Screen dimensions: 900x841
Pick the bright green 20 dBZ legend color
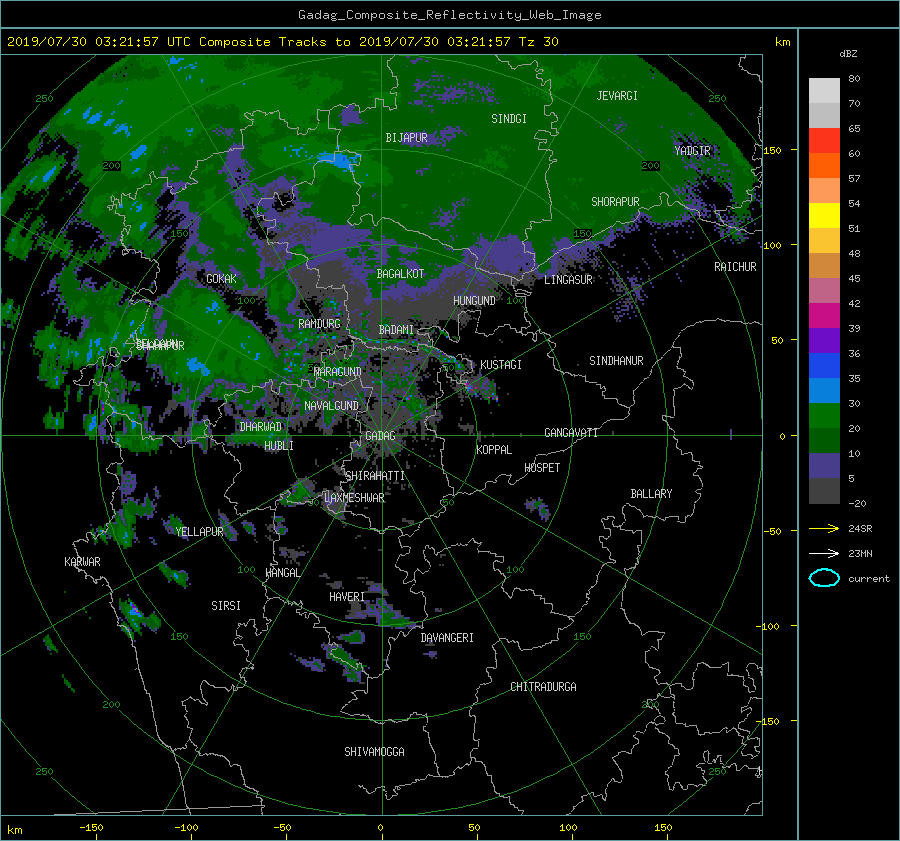[x=824, y=415]
